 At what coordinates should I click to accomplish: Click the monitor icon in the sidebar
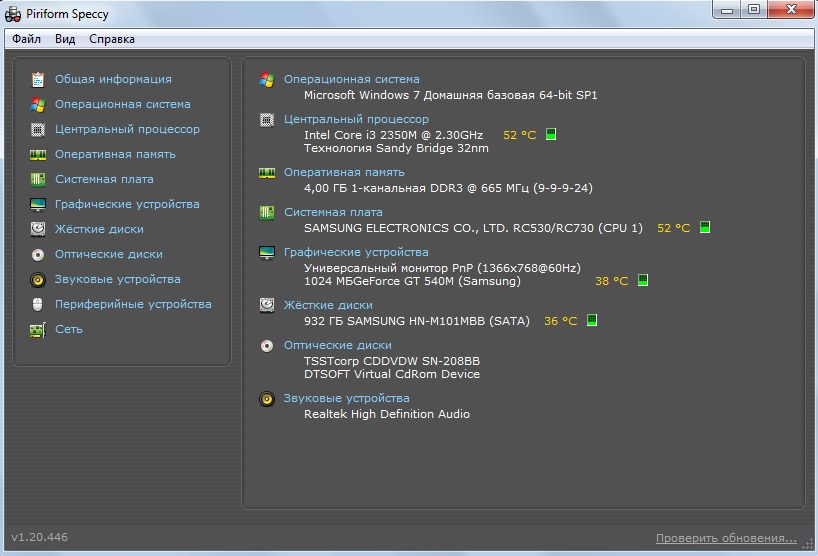38,204
